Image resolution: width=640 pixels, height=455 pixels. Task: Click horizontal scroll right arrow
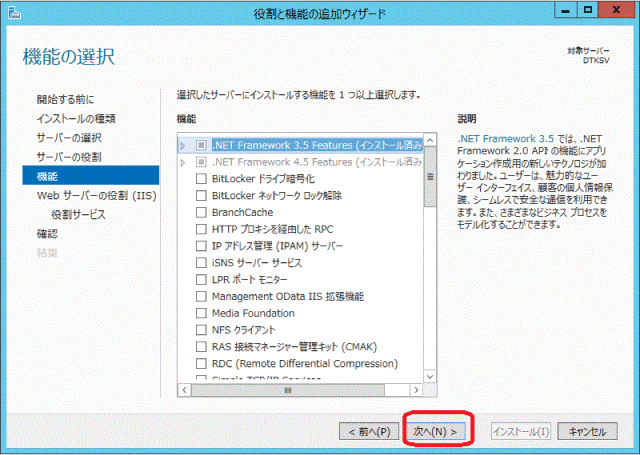pyautogui.click(x=416, y=390)
